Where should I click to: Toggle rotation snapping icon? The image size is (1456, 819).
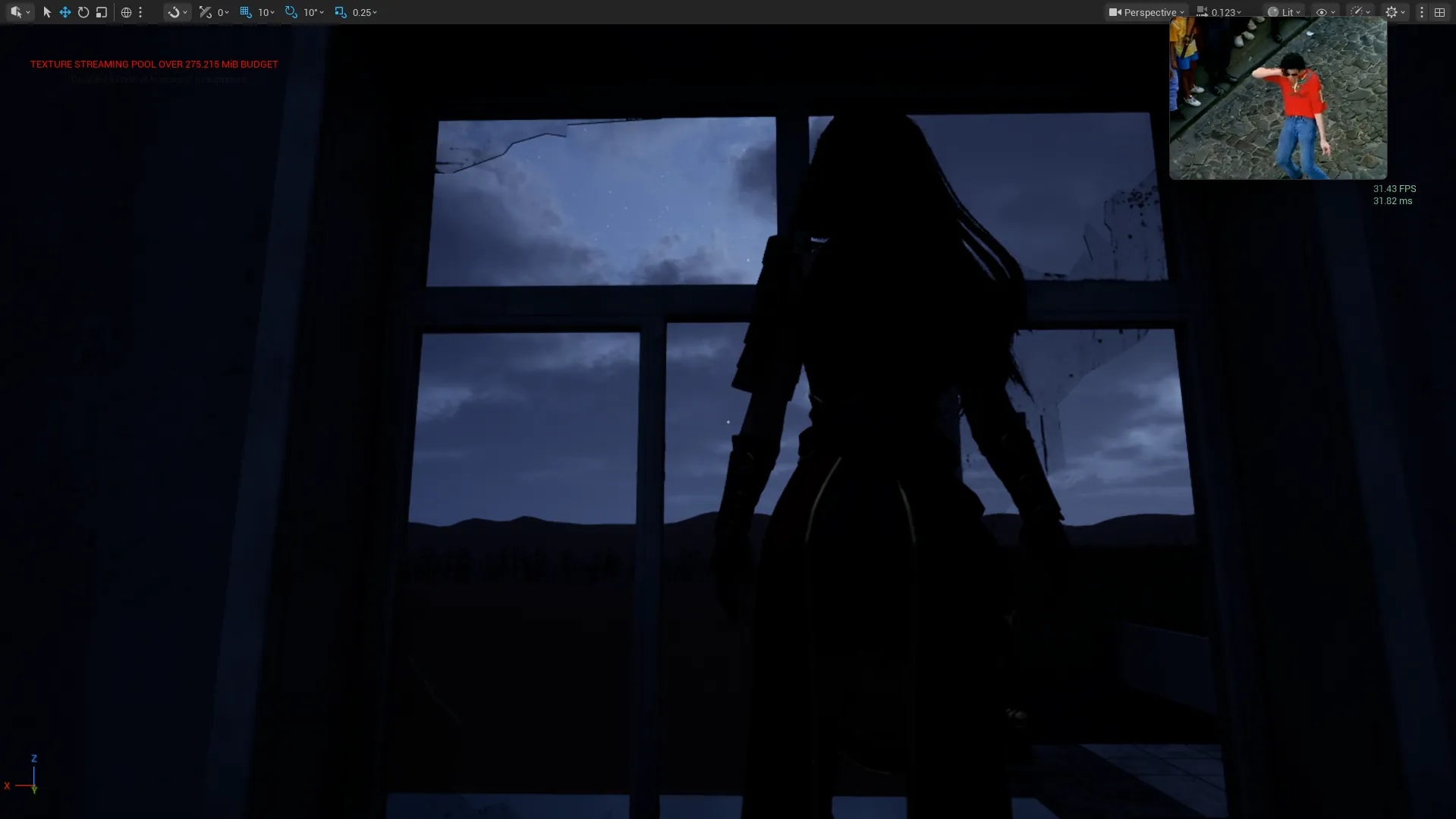pos(291,12)
